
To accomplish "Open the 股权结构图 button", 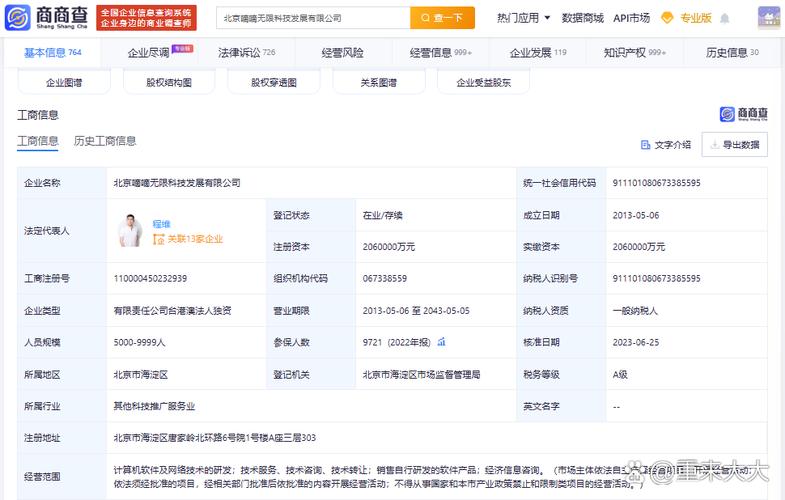I will point(169,83).
